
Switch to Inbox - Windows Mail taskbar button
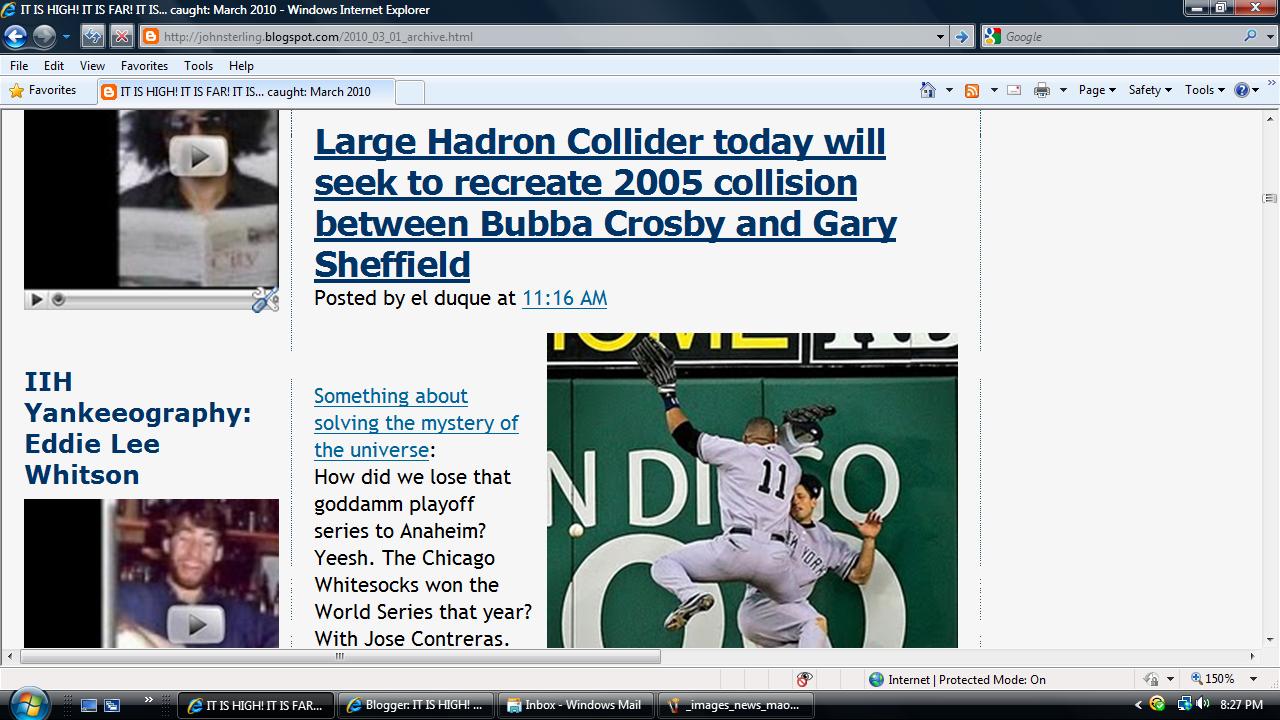[575, 705]
